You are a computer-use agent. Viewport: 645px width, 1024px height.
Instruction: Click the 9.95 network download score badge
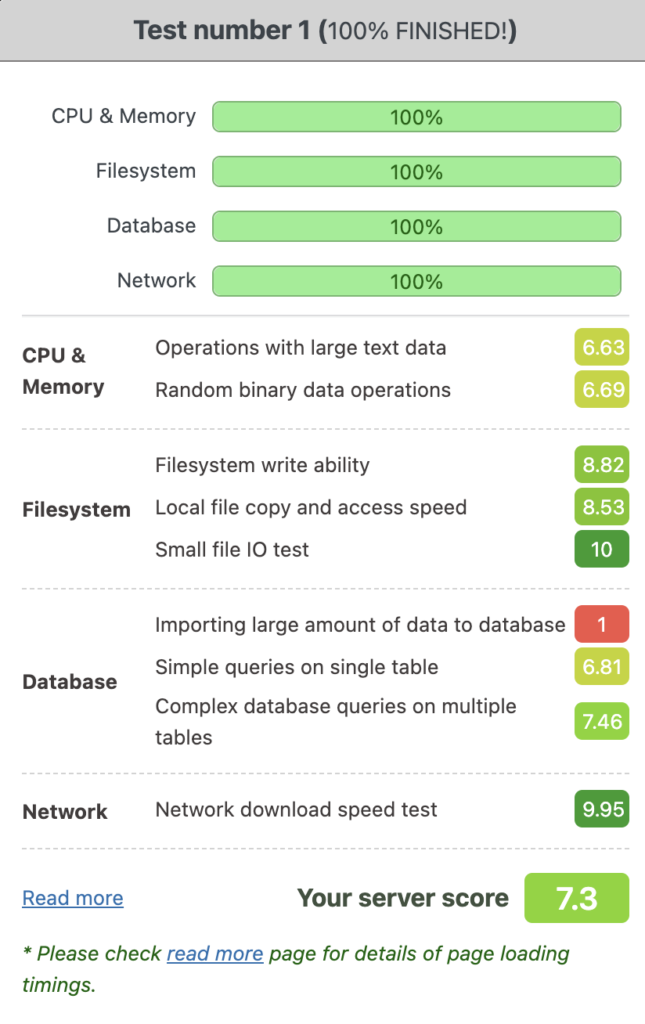(601, 809)
